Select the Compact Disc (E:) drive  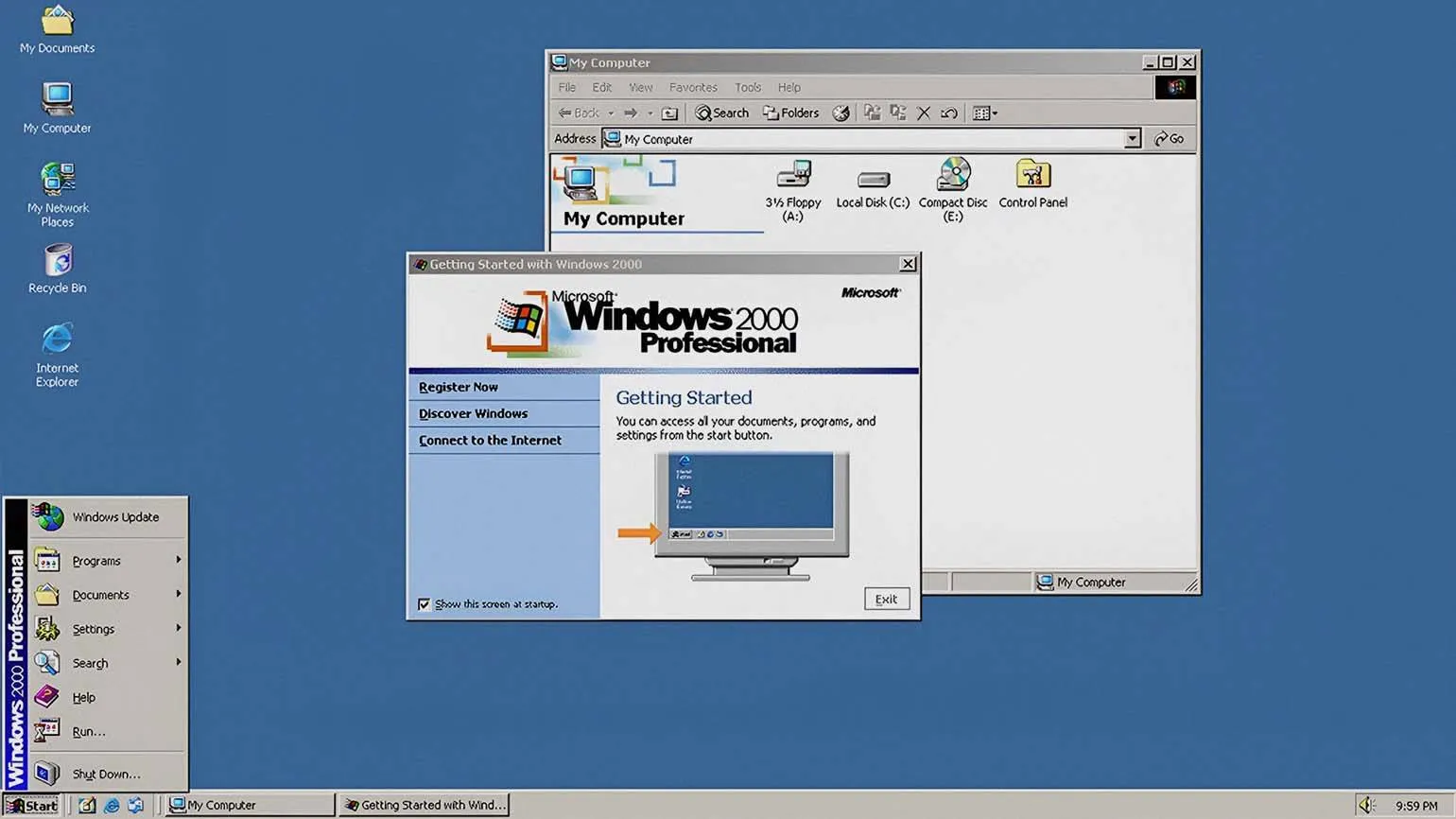tap(953, 178)
